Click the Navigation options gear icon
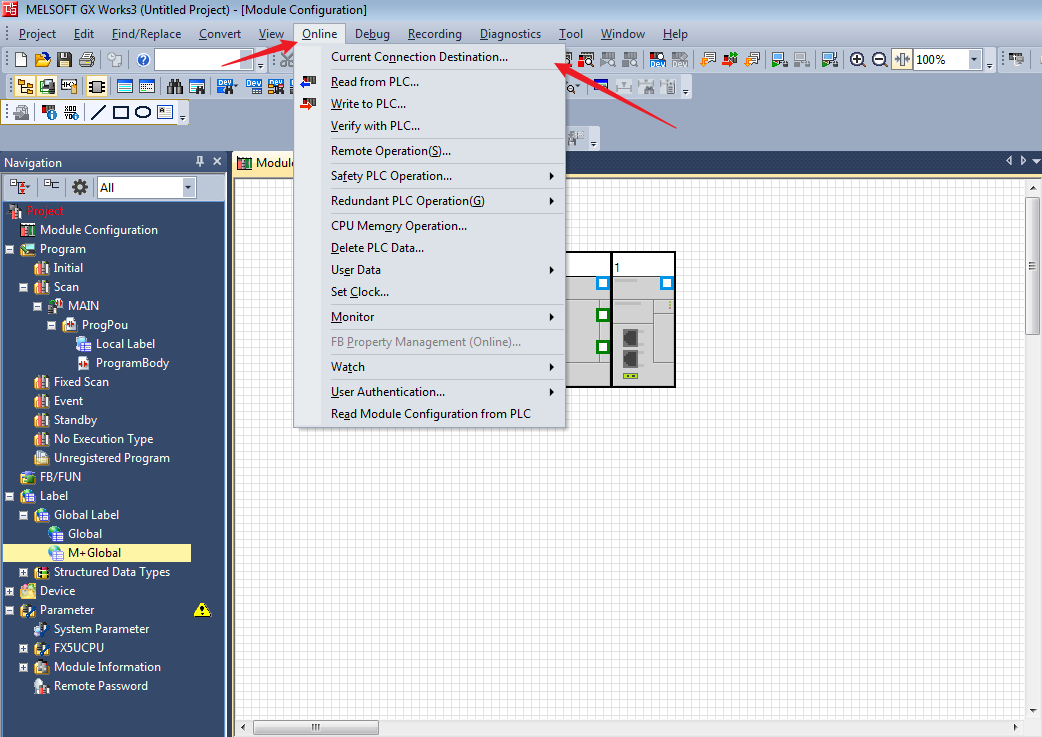This screenshot has height=737, width=1042. coord(80,187)
